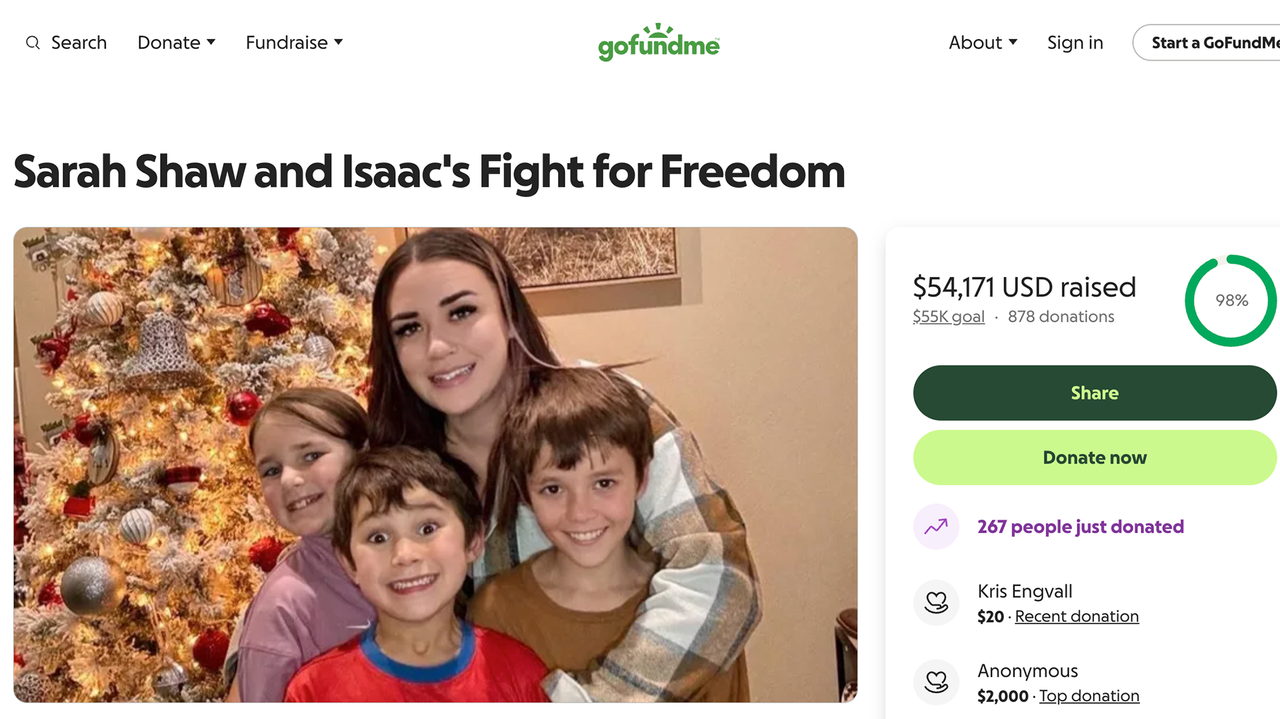Click the 98% progress circle

point(1230,300)
